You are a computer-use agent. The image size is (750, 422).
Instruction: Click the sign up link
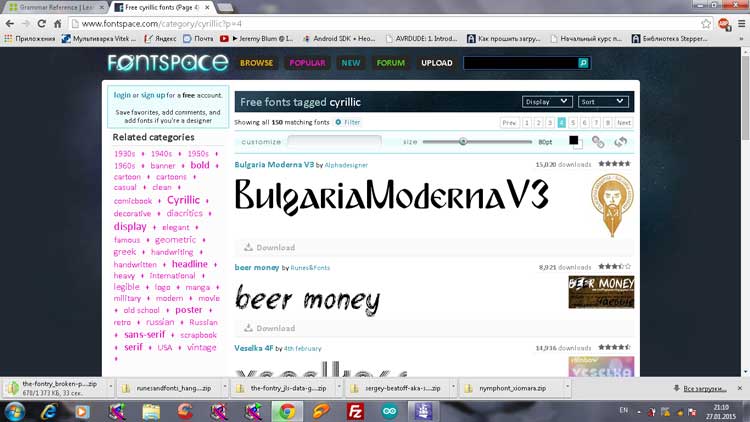tap(153, 95)
